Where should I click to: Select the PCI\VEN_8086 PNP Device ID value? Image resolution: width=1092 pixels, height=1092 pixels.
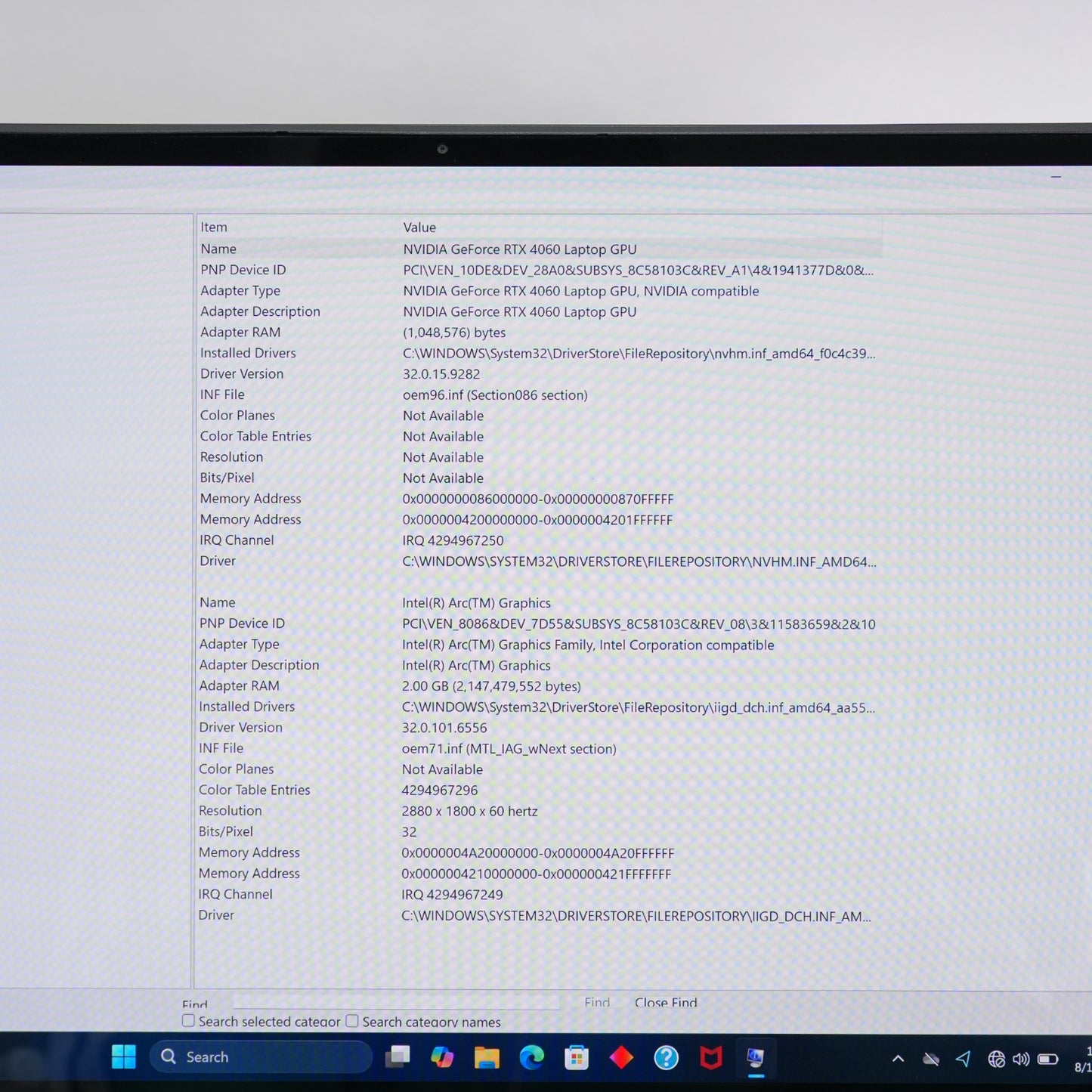(x=639, y=624)
